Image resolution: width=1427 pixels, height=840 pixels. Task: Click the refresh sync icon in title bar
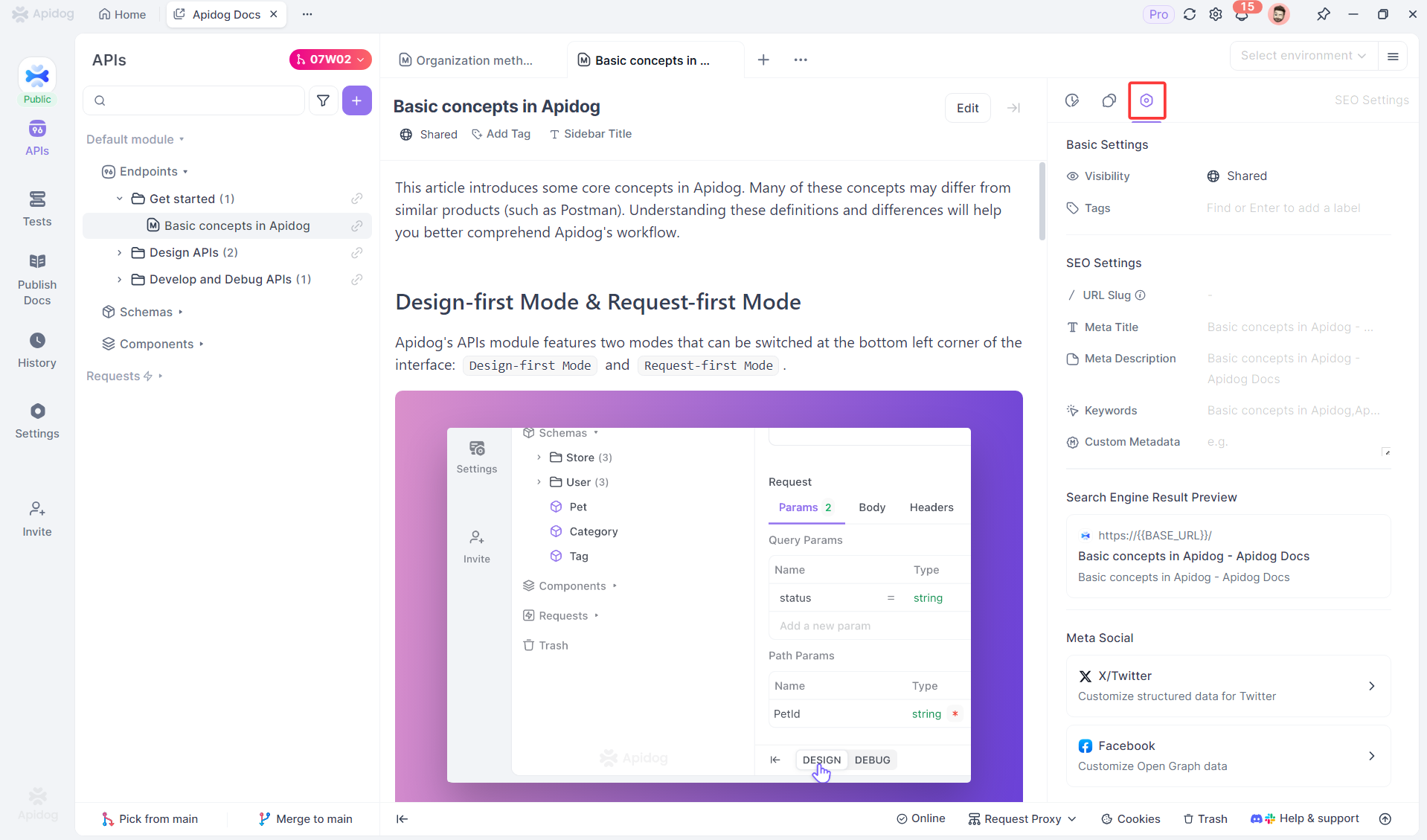coord(1190,14)
